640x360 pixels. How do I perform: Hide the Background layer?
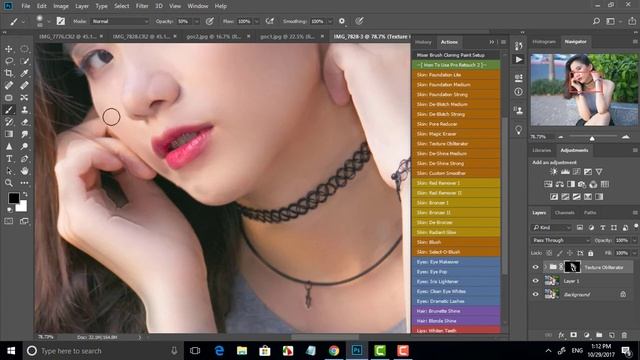coord(536,294)
